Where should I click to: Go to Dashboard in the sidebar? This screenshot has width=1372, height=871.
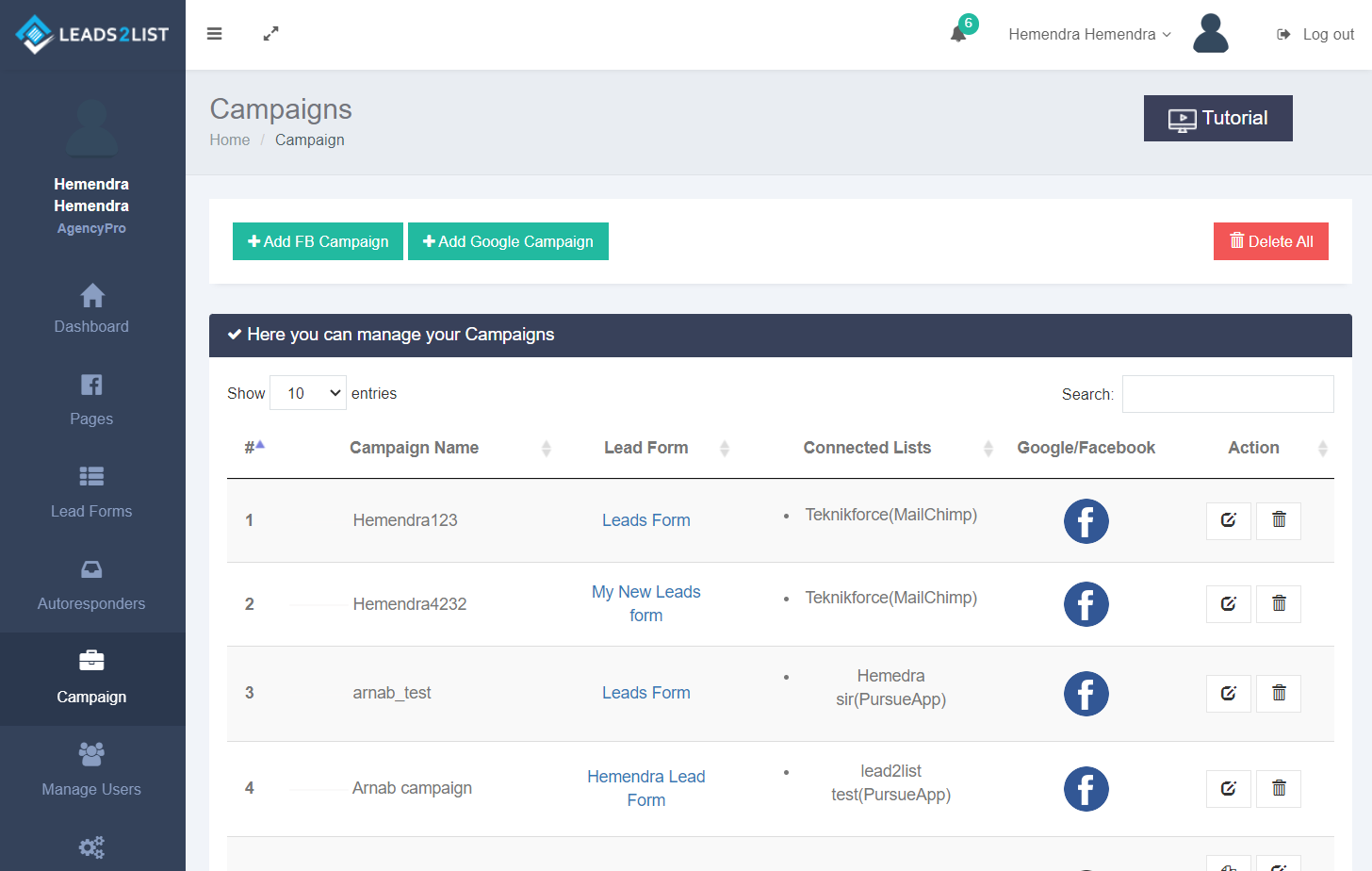[x=91, y=309]
